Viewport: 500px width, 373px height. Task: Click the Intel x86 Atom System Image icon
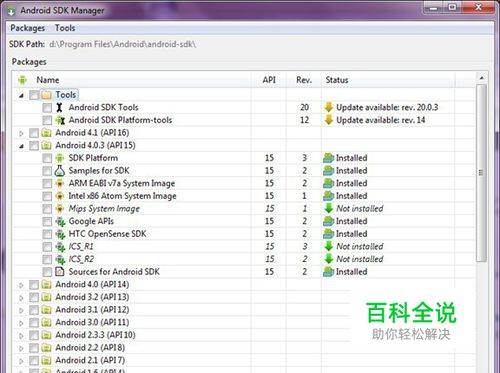(60, 196)
